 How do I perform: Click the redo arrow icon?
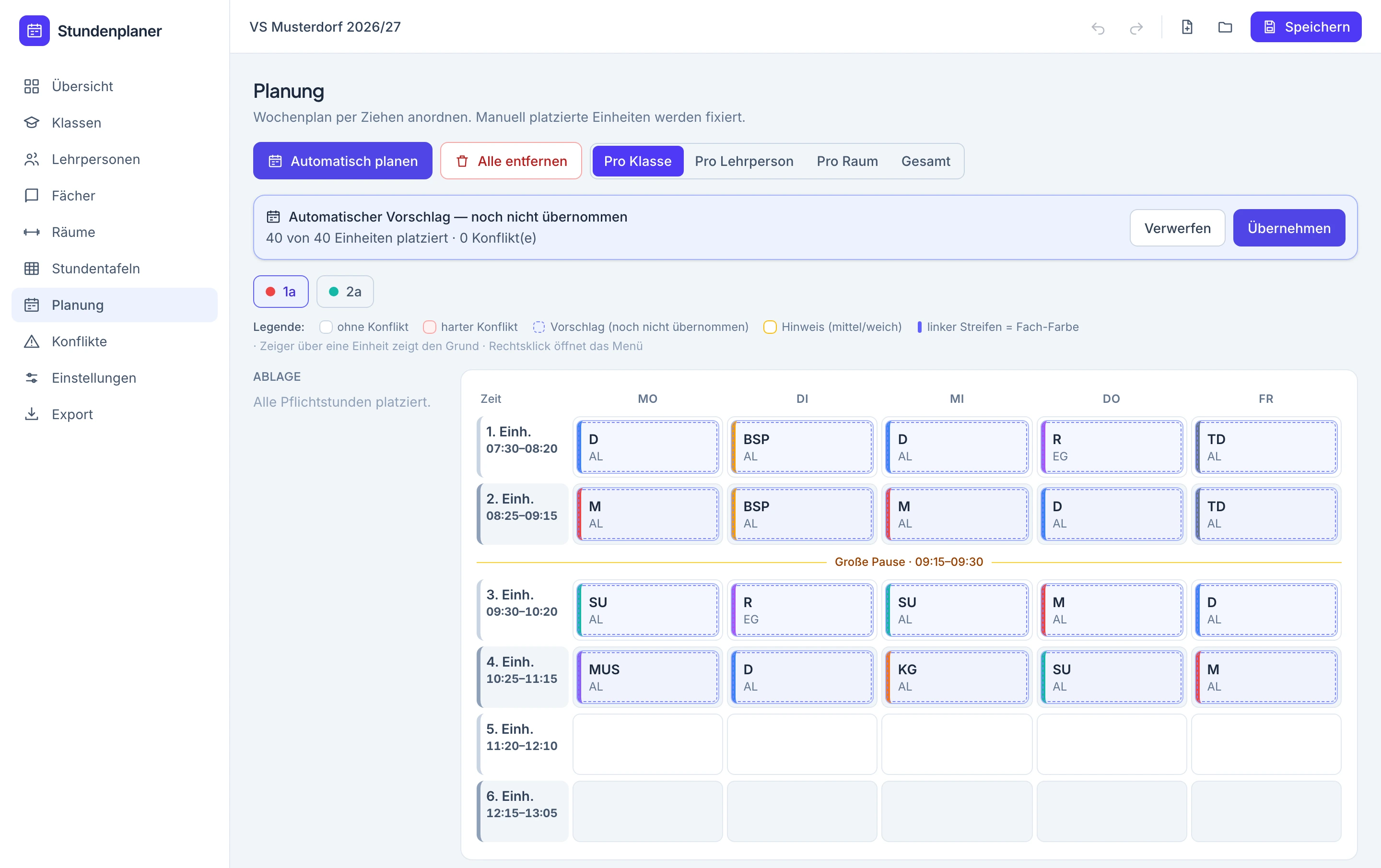1136,27
